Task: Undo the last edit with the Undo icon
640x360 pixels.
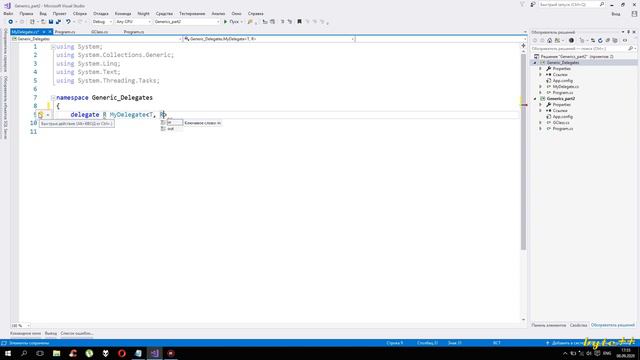Action: click(68, 22)
